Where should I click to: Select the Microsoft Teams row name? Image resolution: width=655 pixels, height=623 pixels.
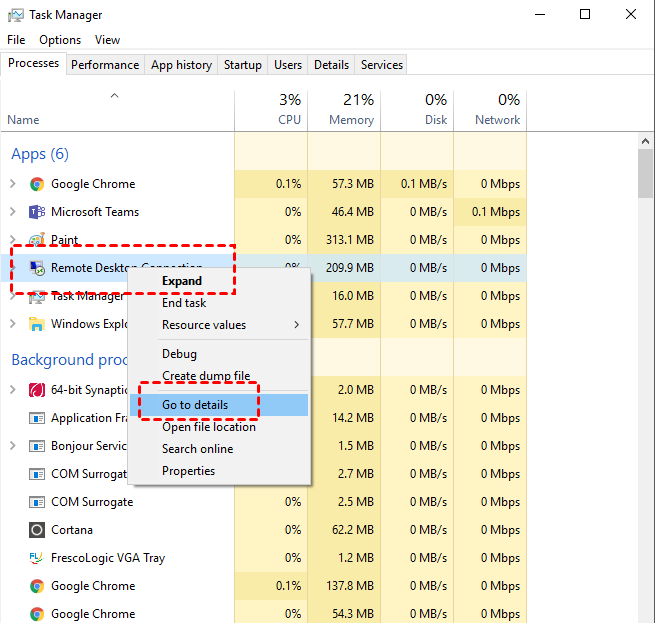pos(95,212)
